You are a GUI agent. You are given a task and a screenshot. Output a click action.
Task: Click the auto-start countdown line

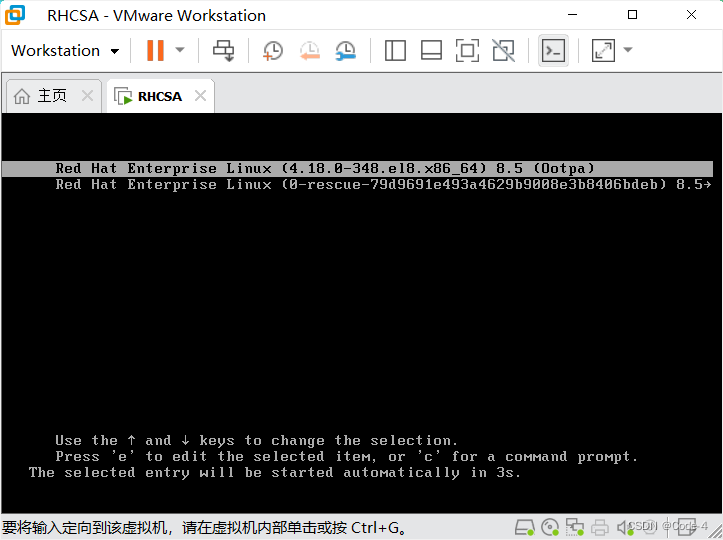coord(275,473)
